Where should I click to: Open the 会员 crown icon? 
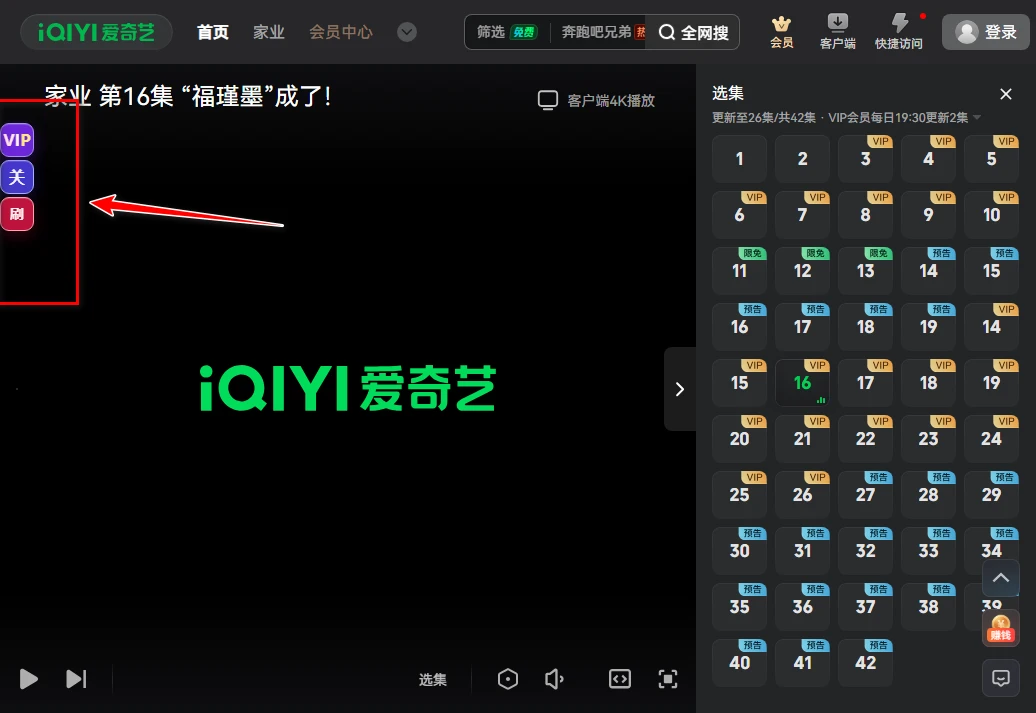(x=782, y=32)
